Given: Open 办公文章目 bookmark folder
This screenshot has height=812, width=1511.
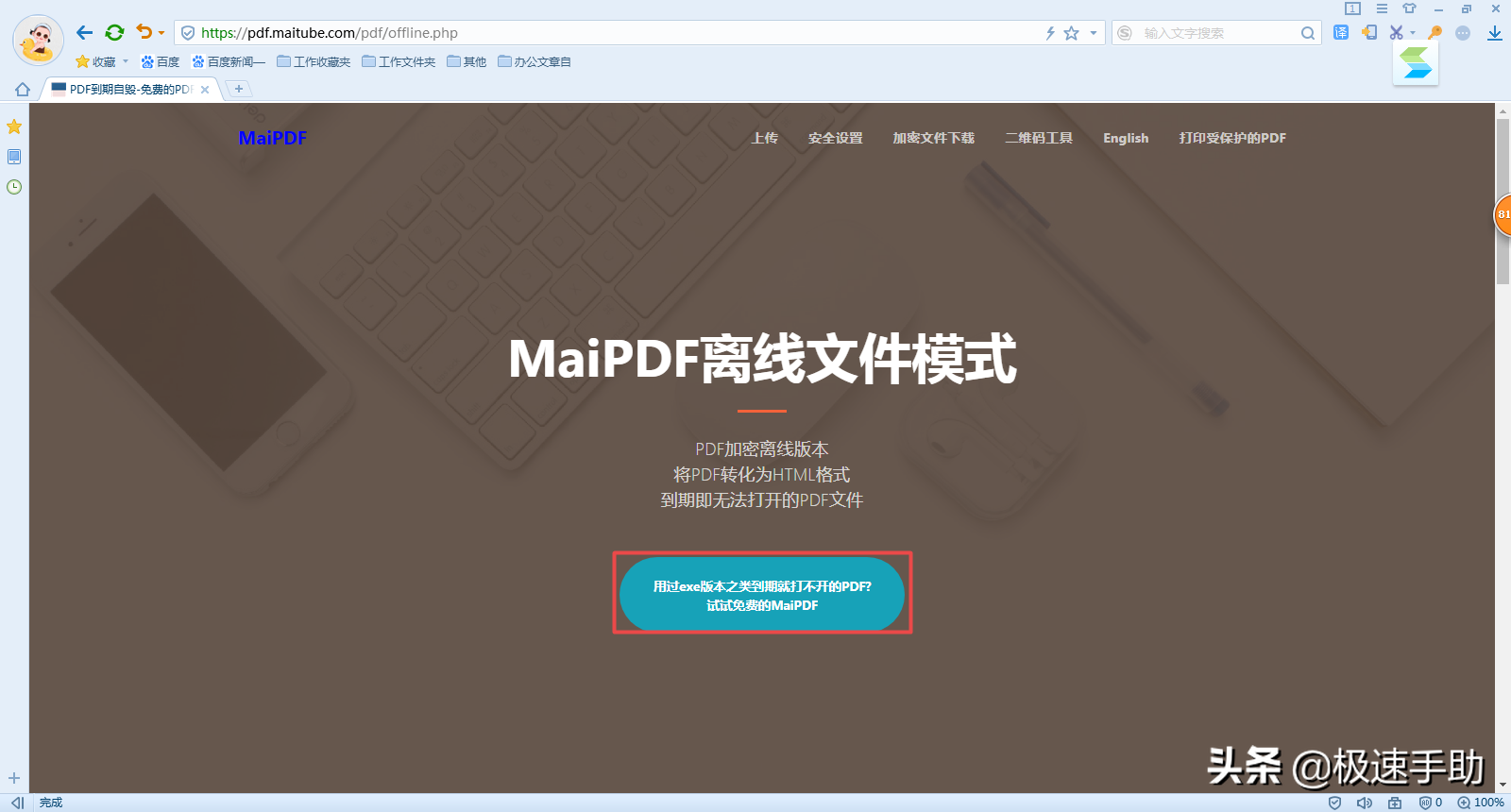Looking at the screenshot, I should click(535, 61).
